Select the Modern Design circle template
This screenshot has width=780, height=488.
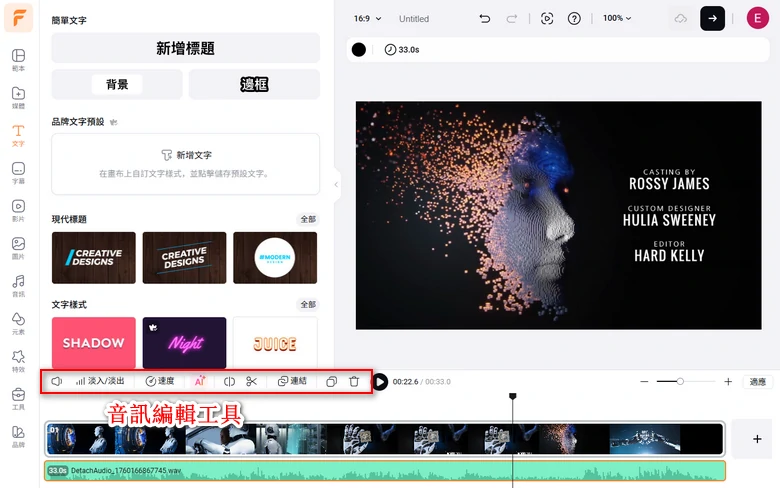click(x=275, y=258)
